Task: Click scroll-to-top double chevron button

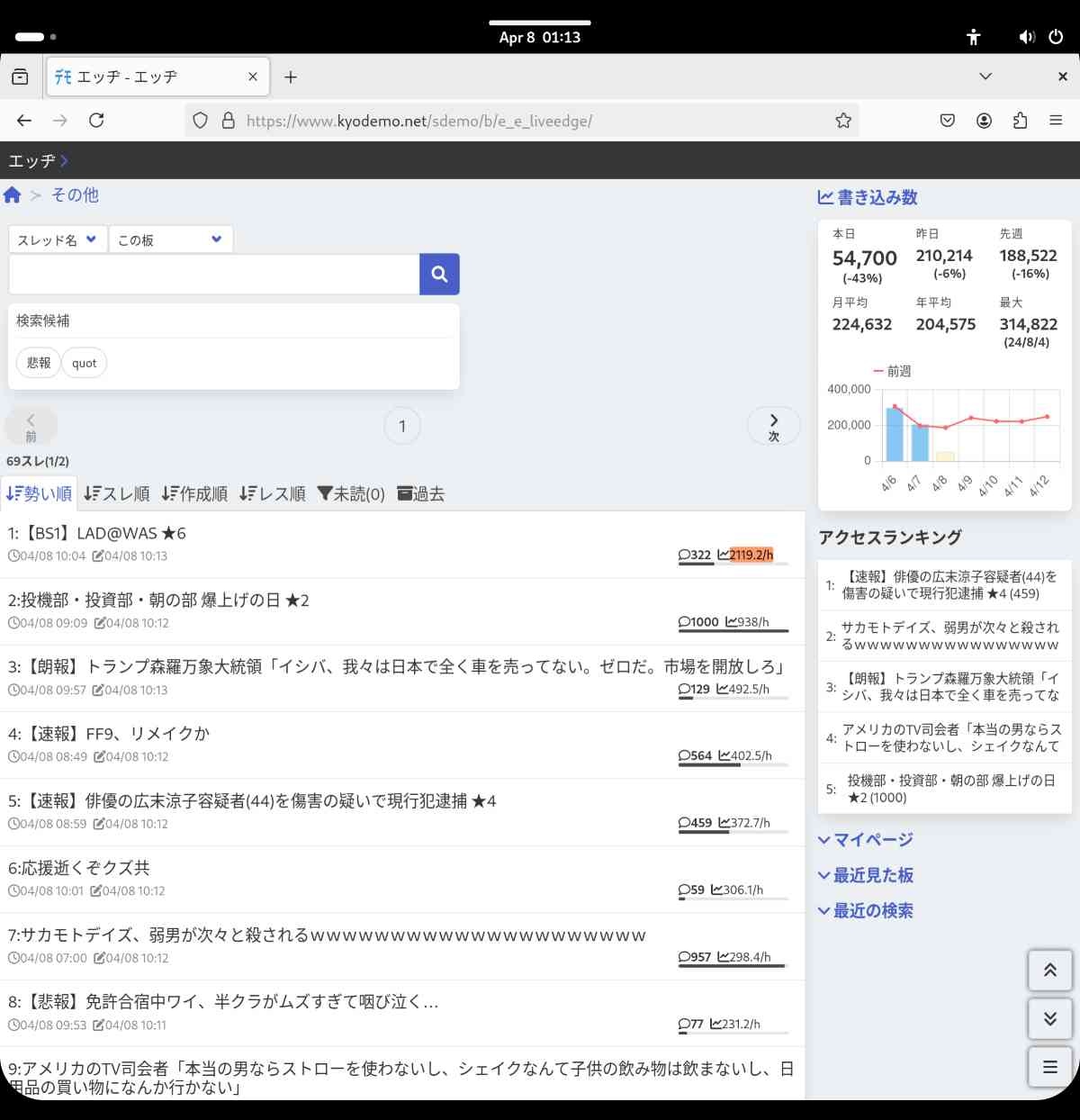Action: click(x=1049, y=971)
